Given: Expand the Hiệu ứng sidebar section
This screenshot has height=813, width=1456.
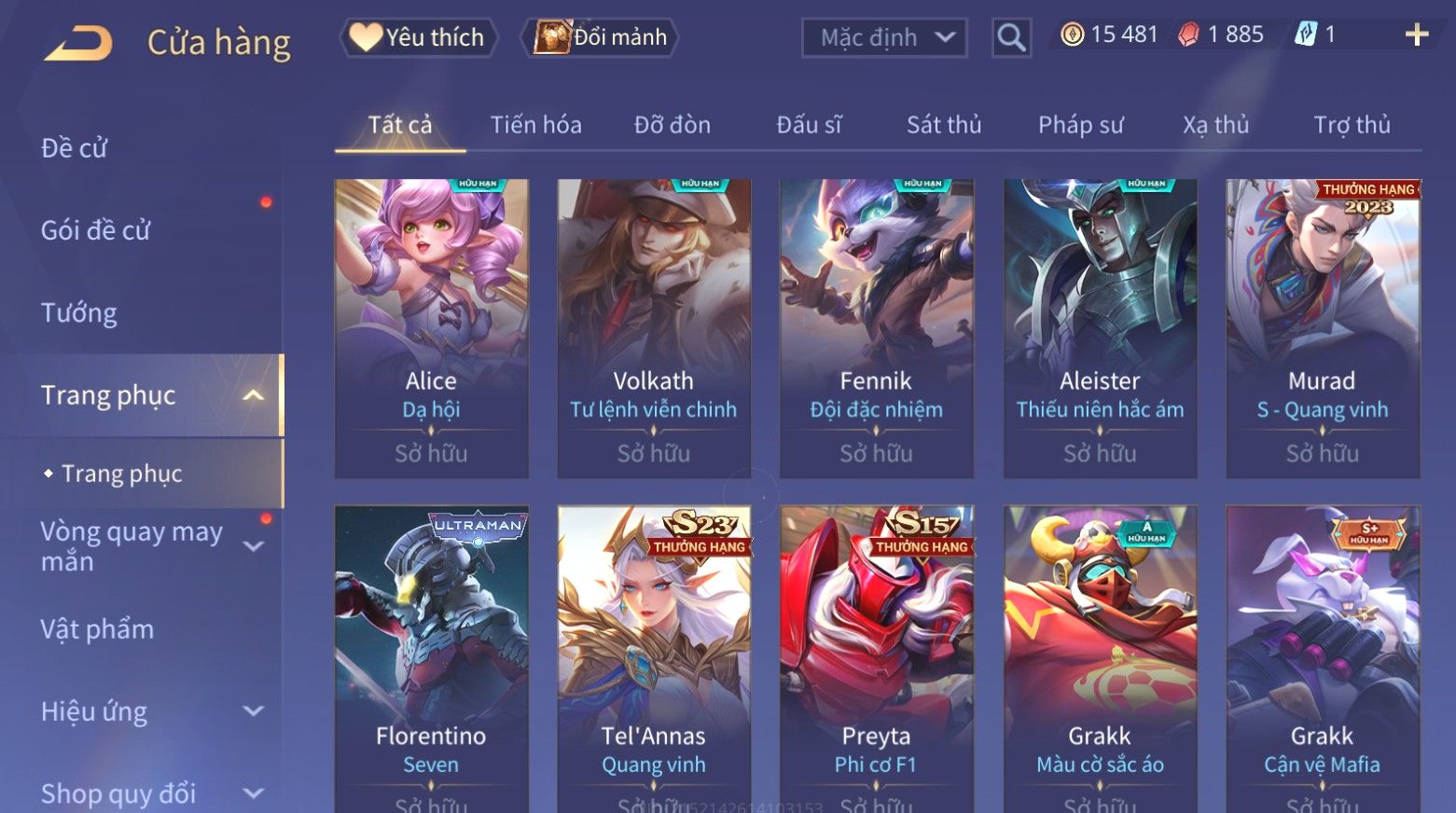Looking at the screenshot, I should [x=254, y=711].
